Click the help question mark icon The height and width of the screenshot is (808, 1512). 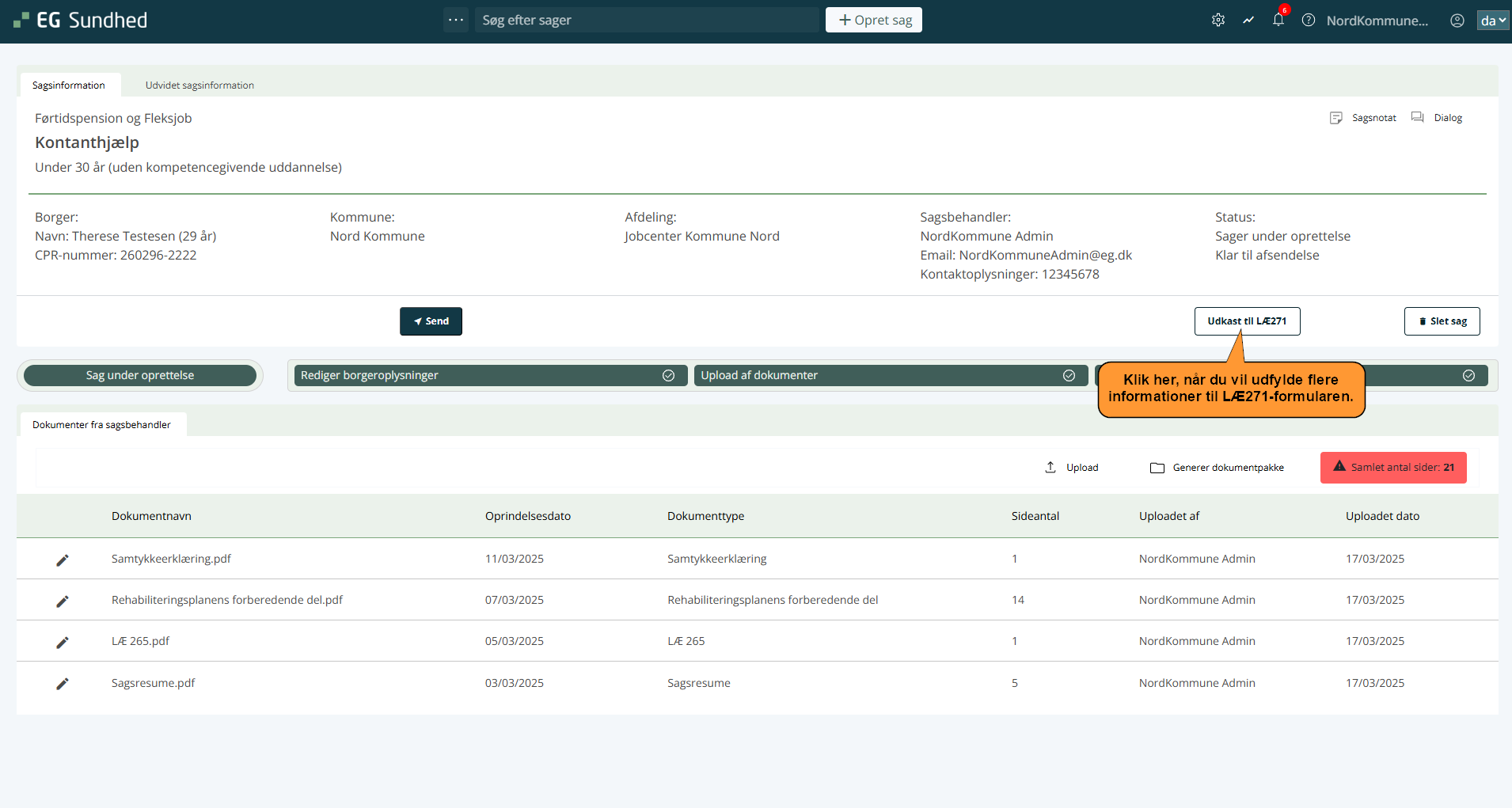1309,21
